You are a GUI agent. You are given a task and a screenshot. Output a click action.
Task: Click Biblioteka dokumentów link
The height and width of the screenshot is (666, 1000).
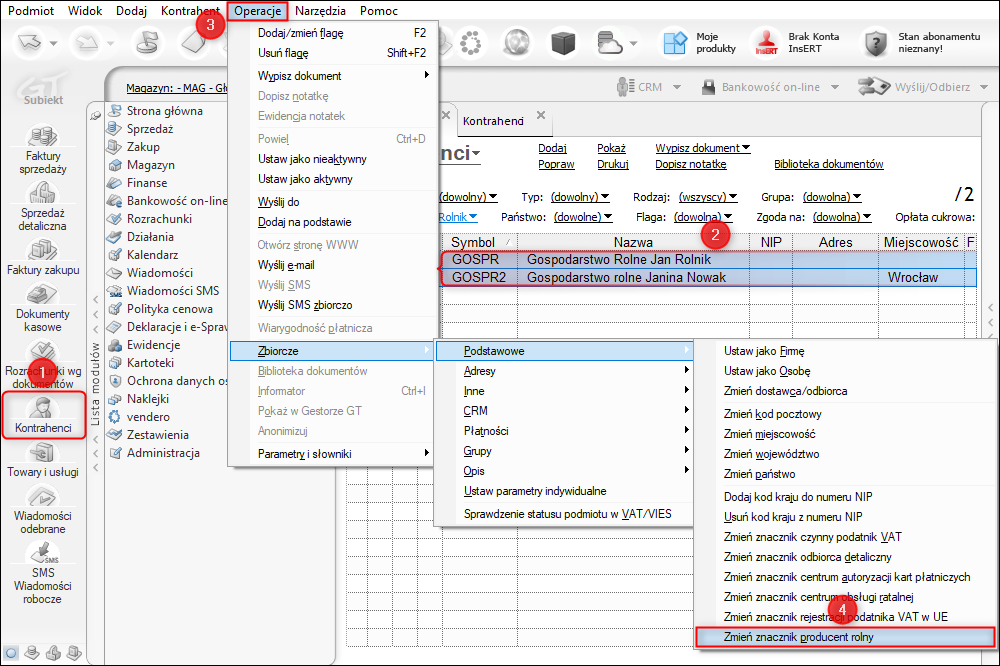pyautogui.click(x=828, y=165)
